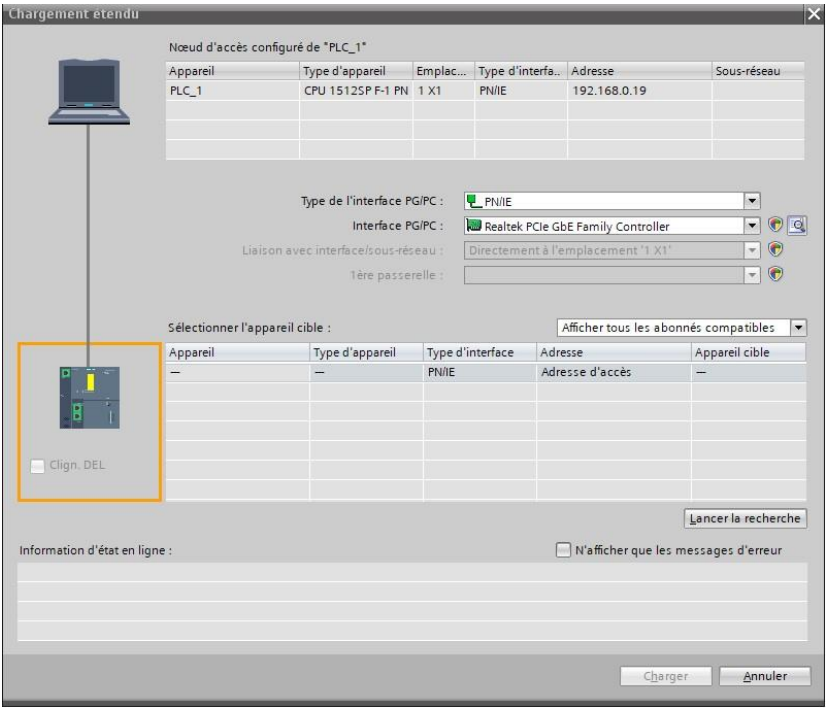Screen dimensions: 829x708
Task: Click PN/IE cell in target device table
Action: point(480,372)
